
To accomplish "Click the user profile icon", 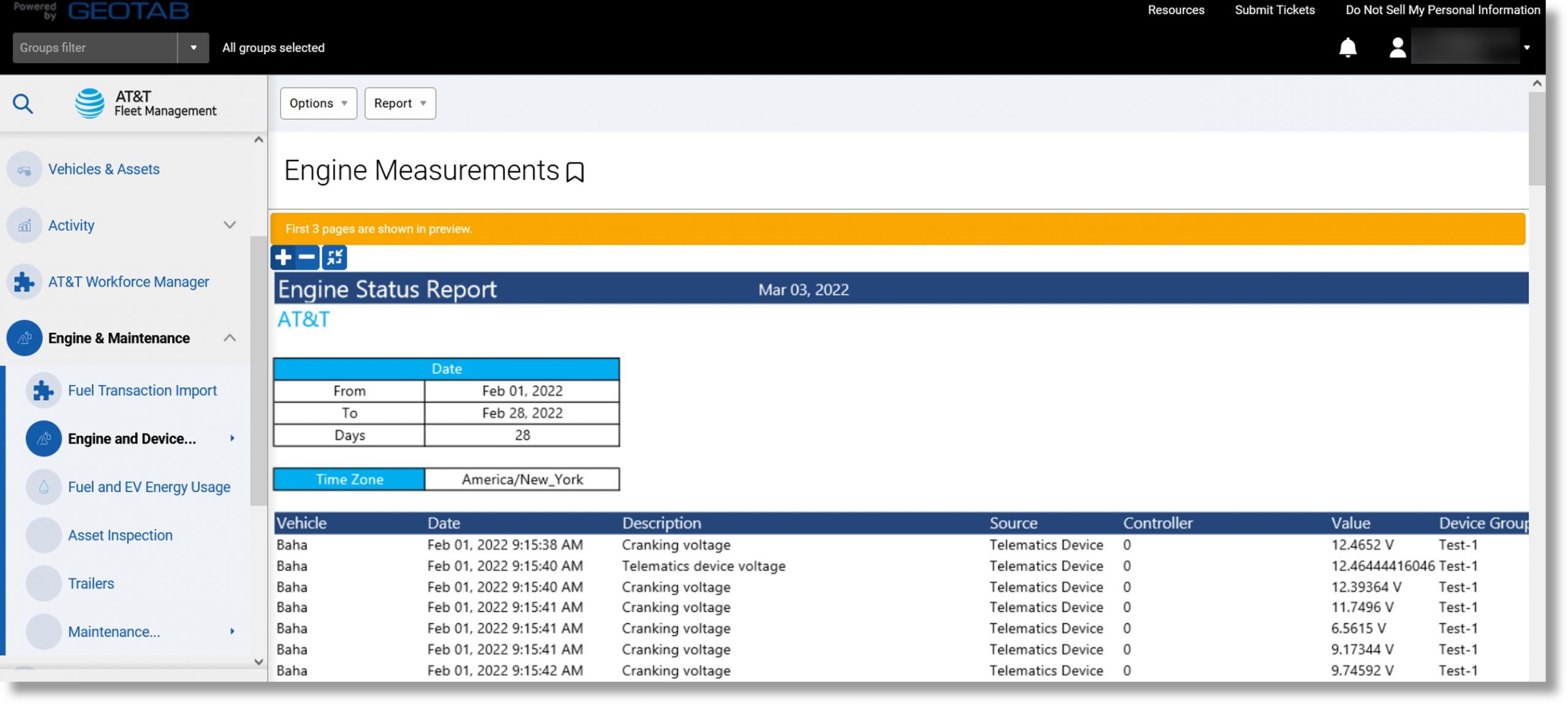I will [x=1397, y=48].
